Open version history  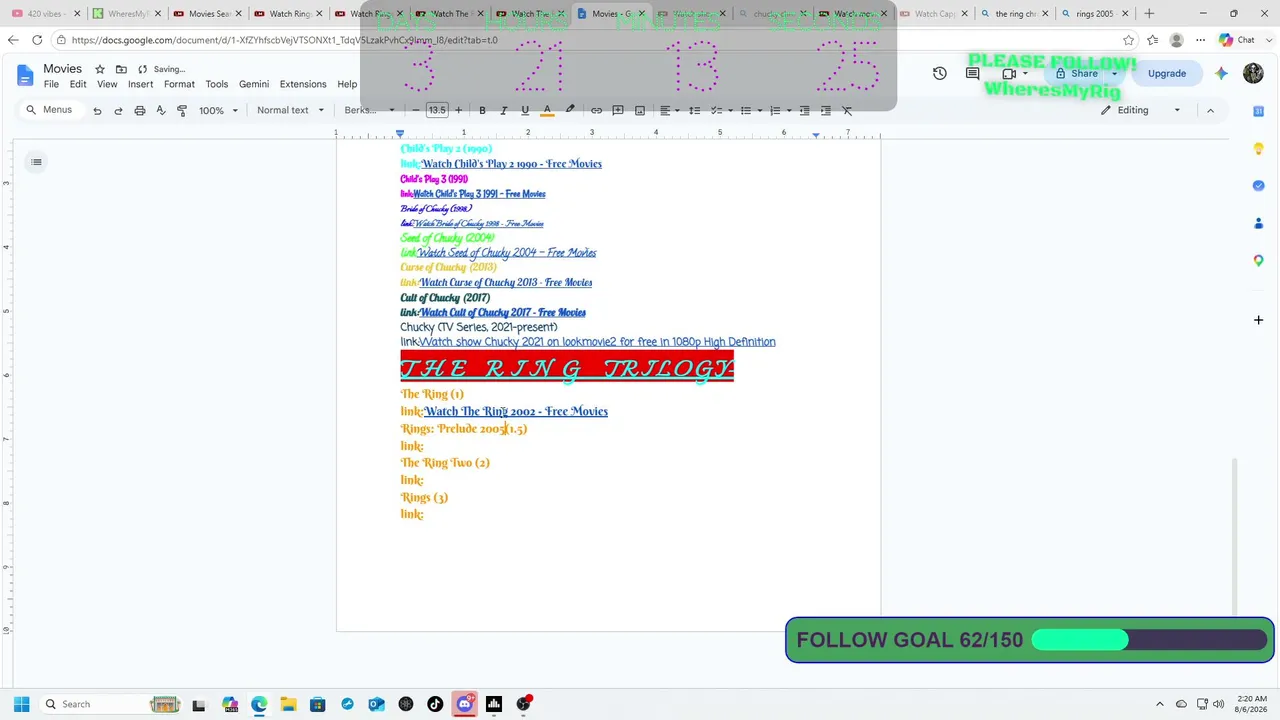click(x=940, y=73)
